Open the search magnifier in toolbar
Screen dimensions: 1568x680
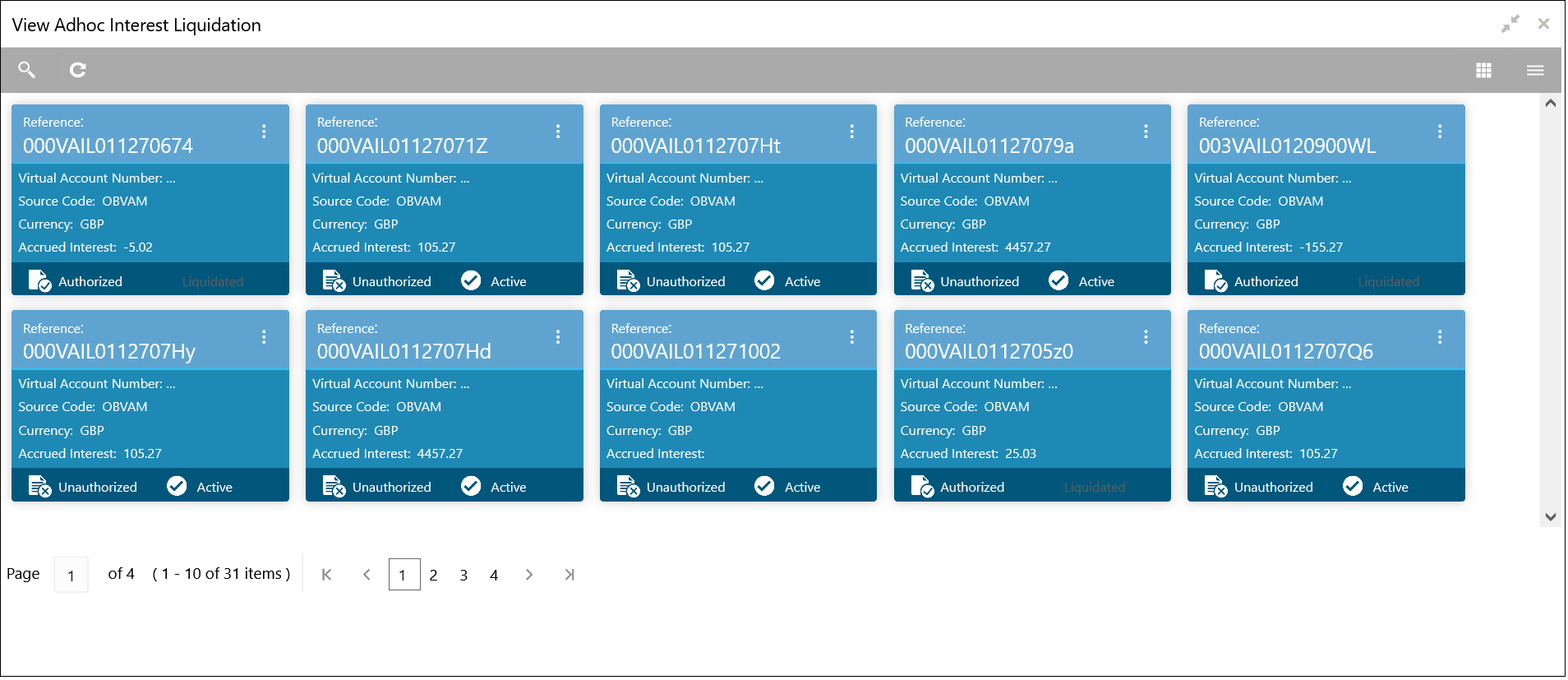(27, 70)
